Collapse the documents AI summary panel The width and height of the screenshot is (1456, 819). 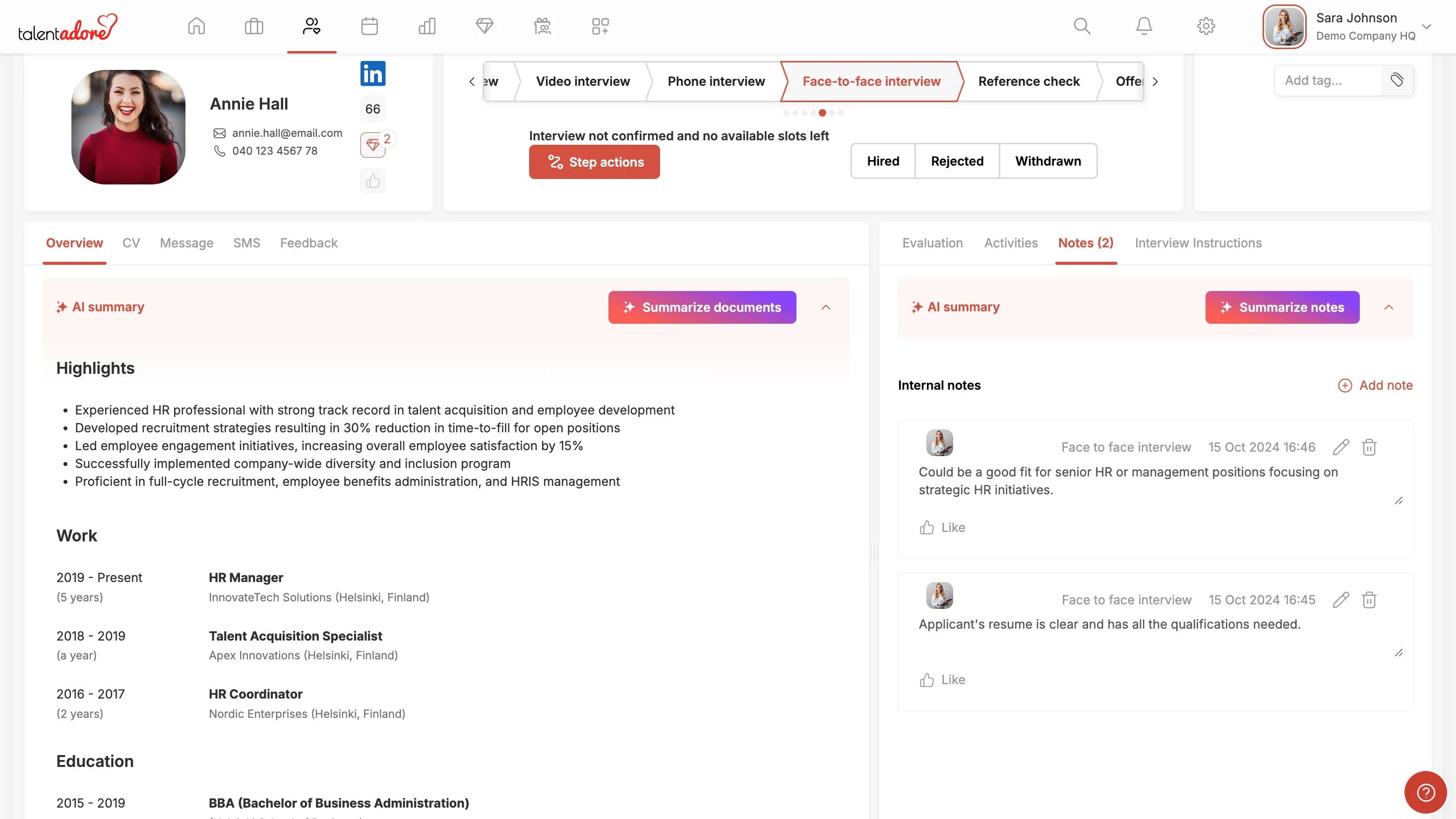[x=825, y=307]
